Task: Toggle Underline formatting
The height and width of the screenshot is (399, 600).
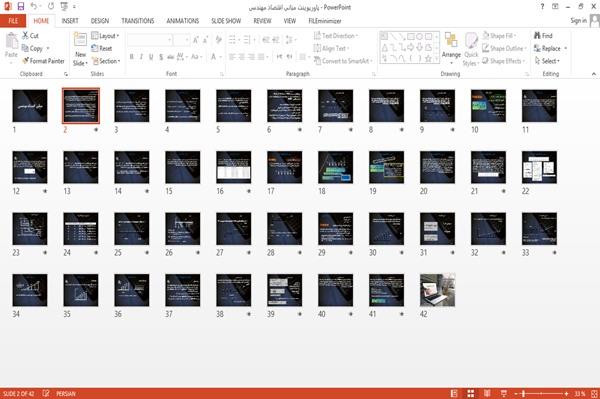Action: [x=151, y=57]
